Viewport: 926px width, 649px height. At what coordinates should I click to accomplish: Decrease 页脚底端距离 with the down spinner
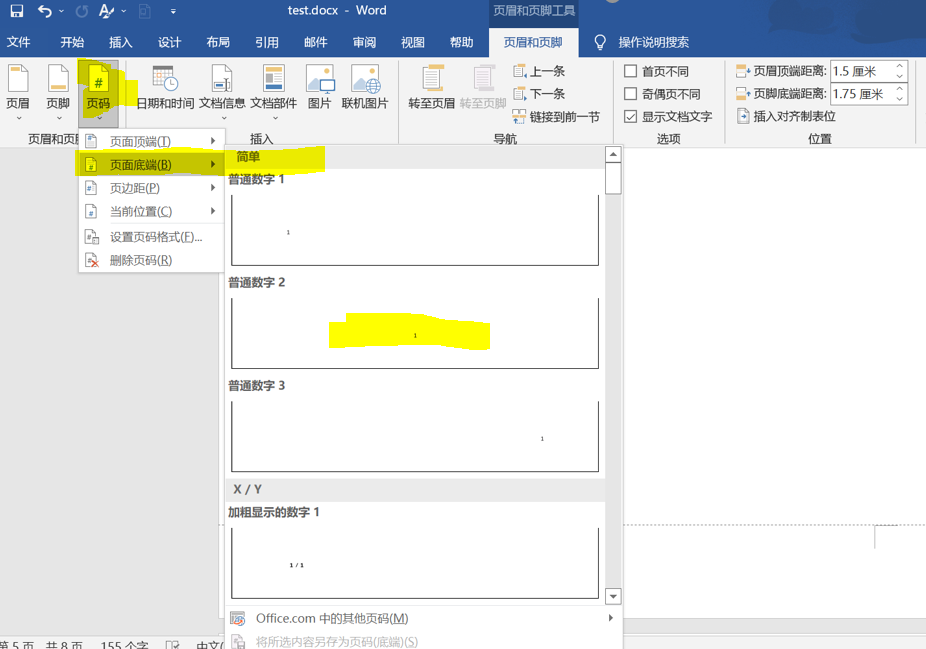(899, 99)
